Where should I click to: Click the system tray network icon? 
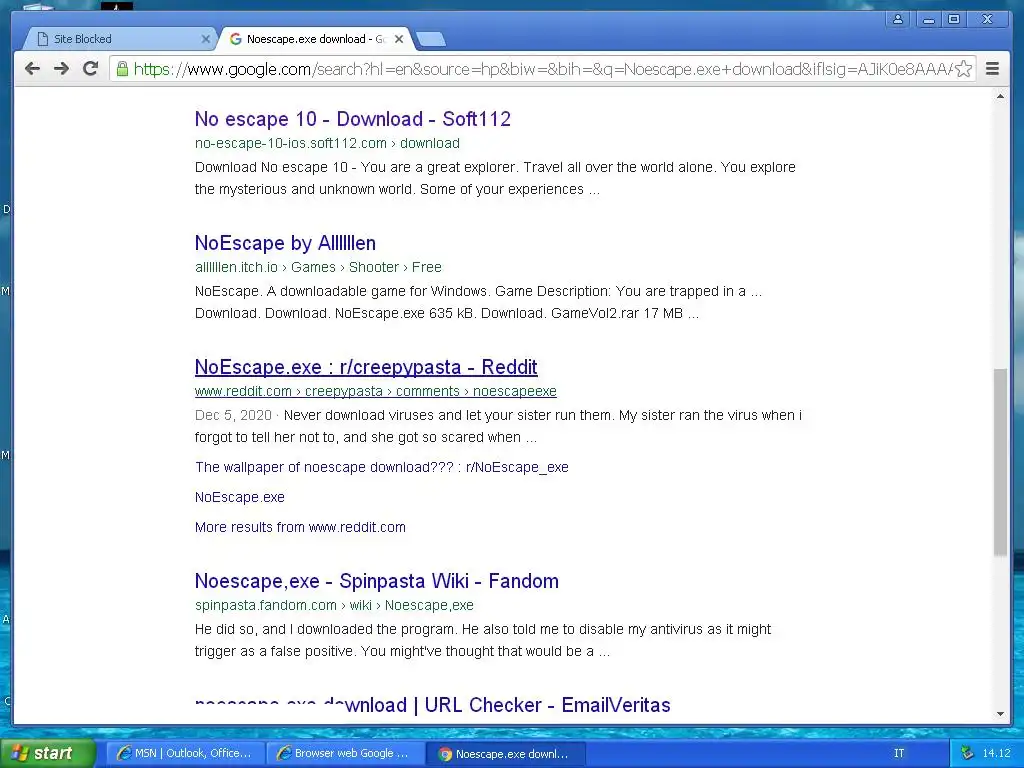point(967,754)
